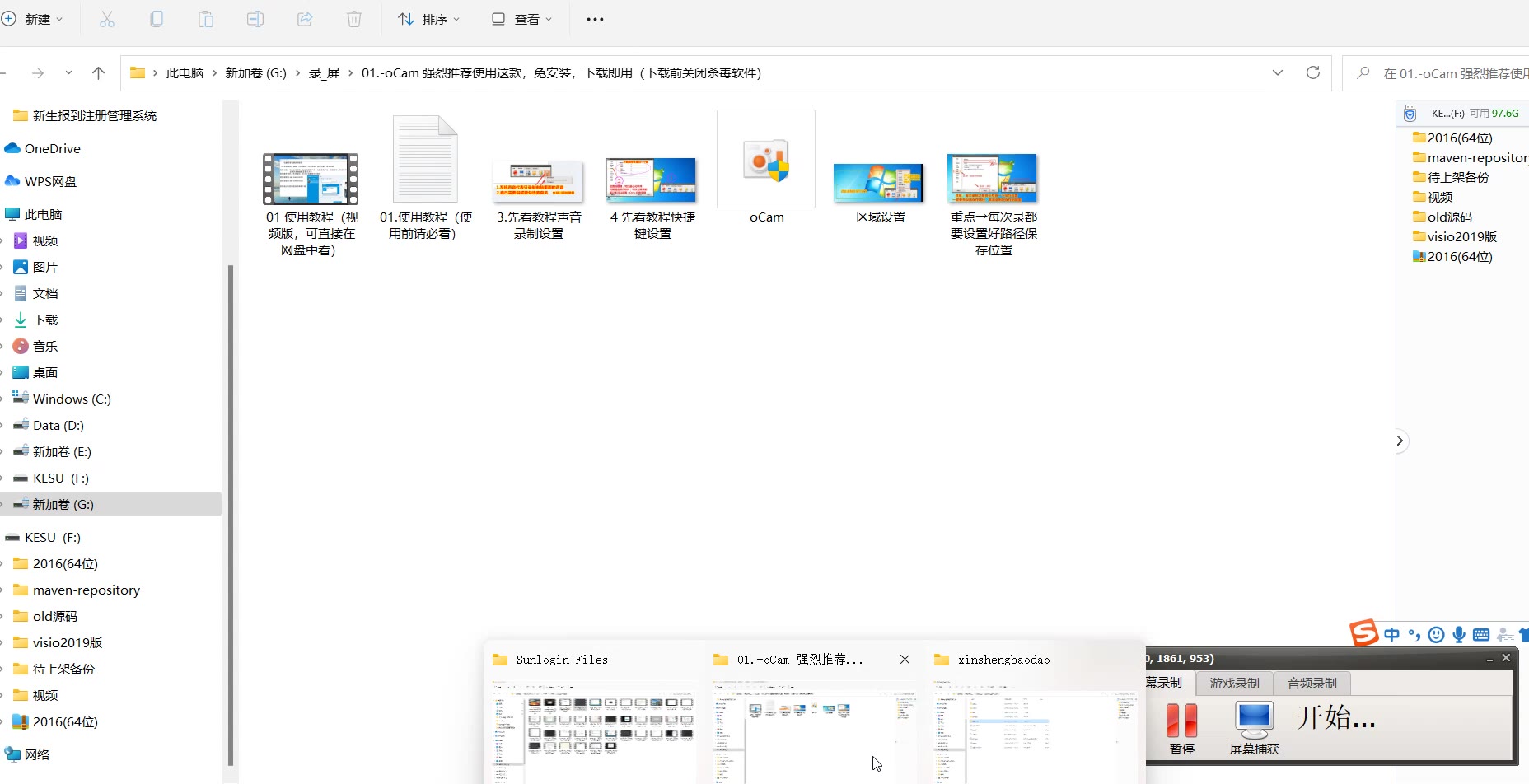This screenshot has height=784, width=1529.
Task: Click the Refresh icon beside address bar
Action: tap(1313, 72)
